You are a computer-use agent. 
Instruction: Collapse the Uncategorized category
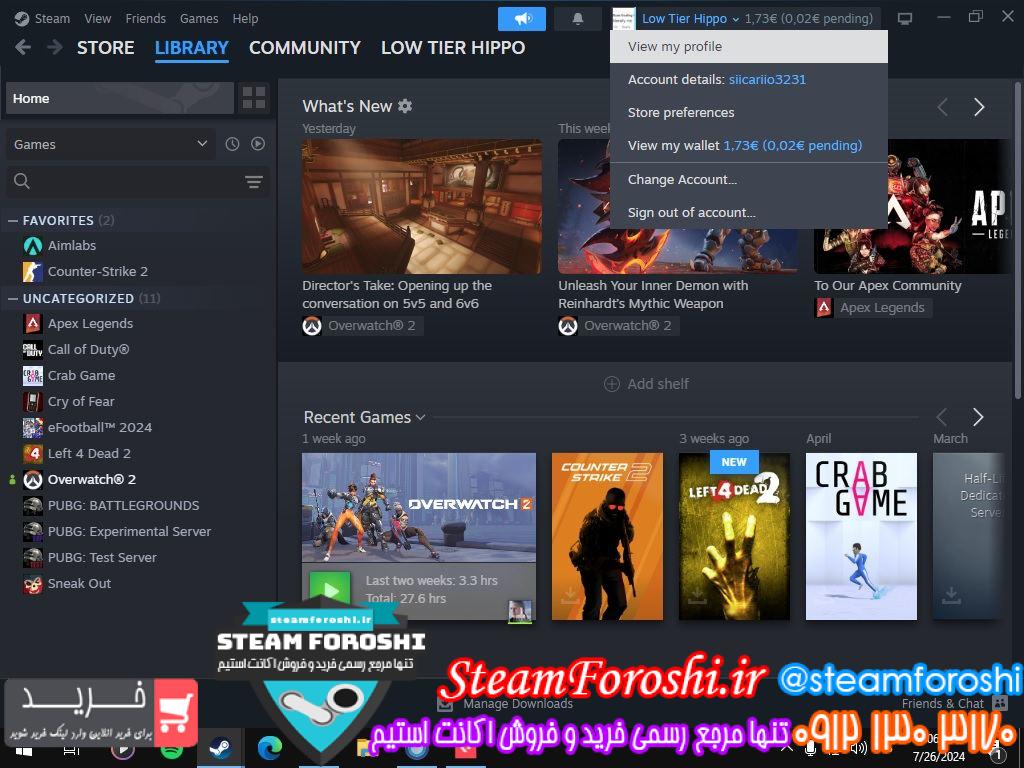[13, 298]
